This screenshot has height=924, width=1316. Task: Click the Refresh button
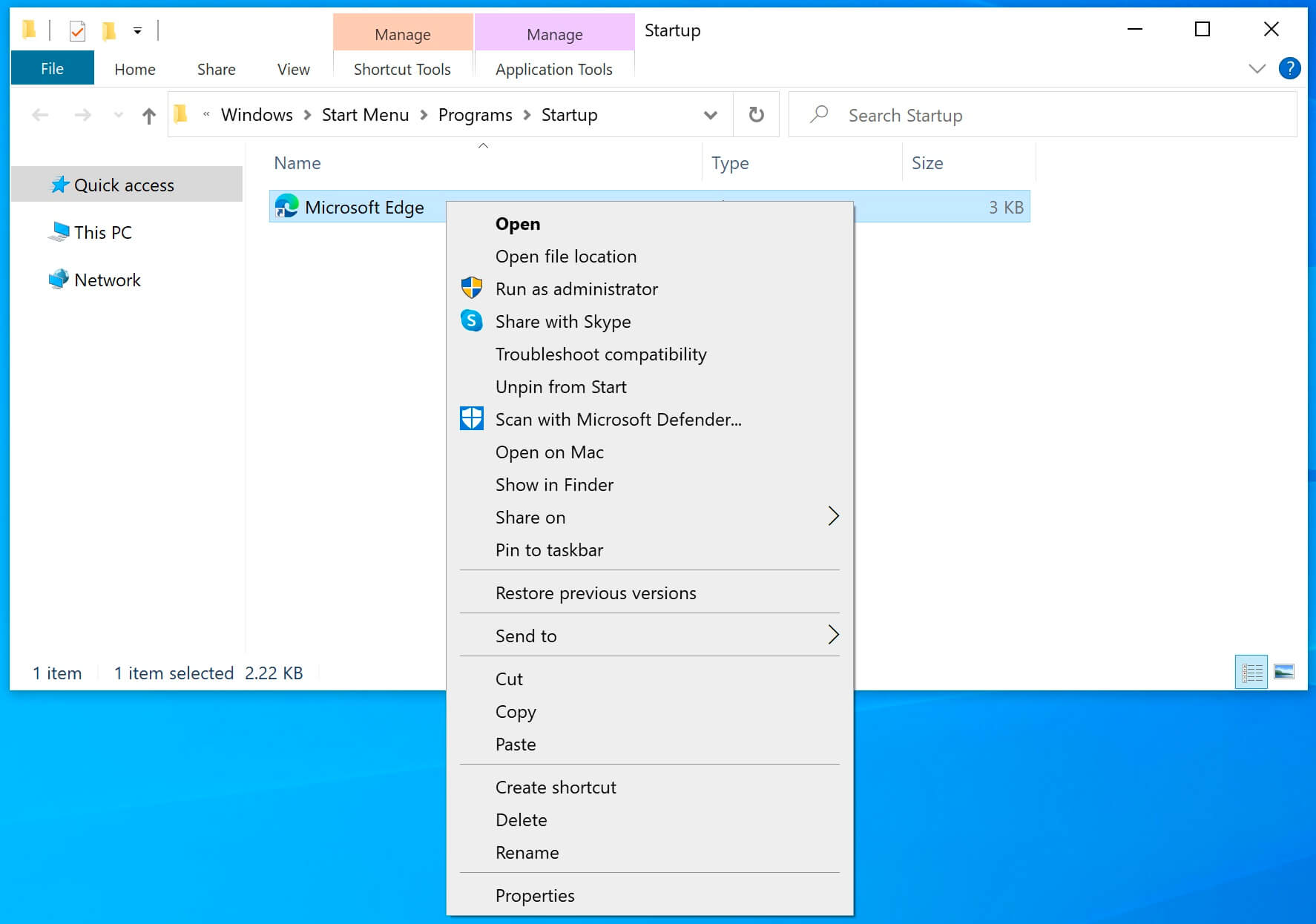pyautogui.click(x=756, y=115)
